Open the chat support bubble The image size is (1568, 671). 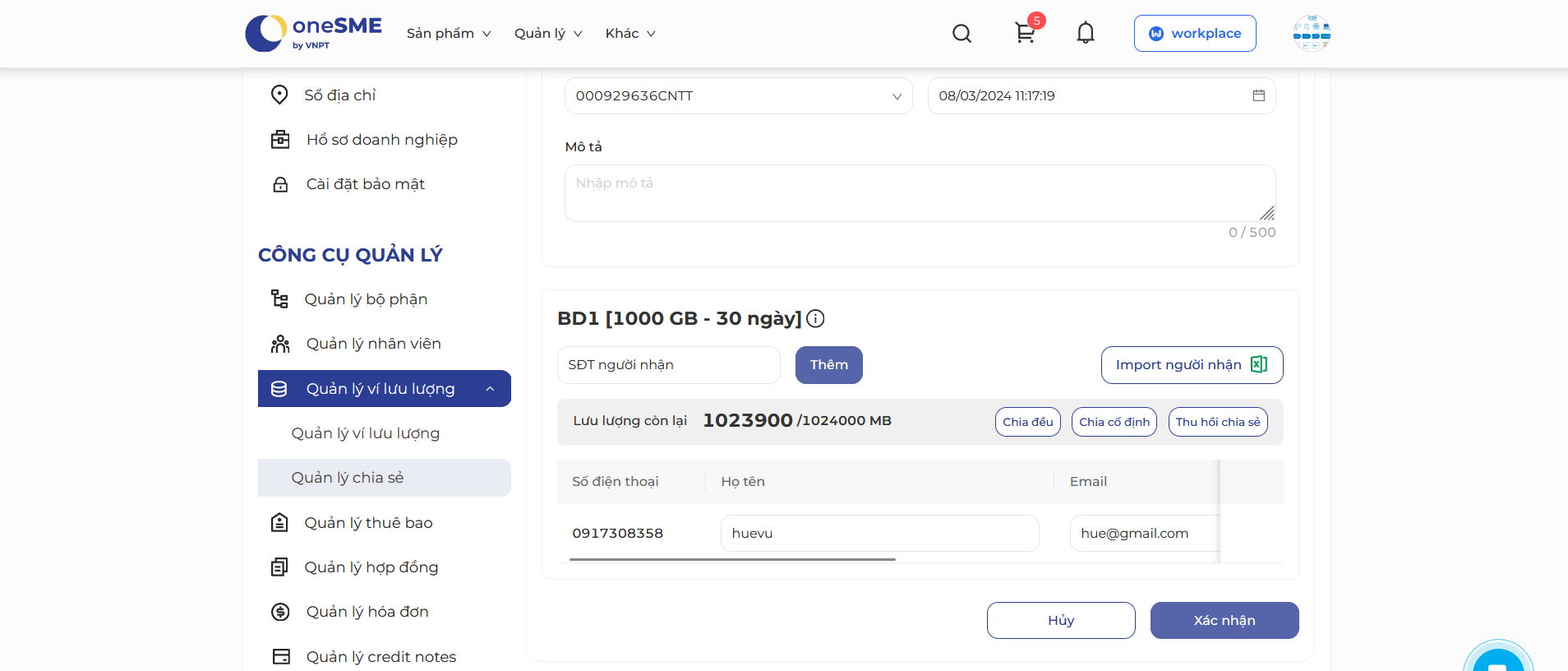1498,658
